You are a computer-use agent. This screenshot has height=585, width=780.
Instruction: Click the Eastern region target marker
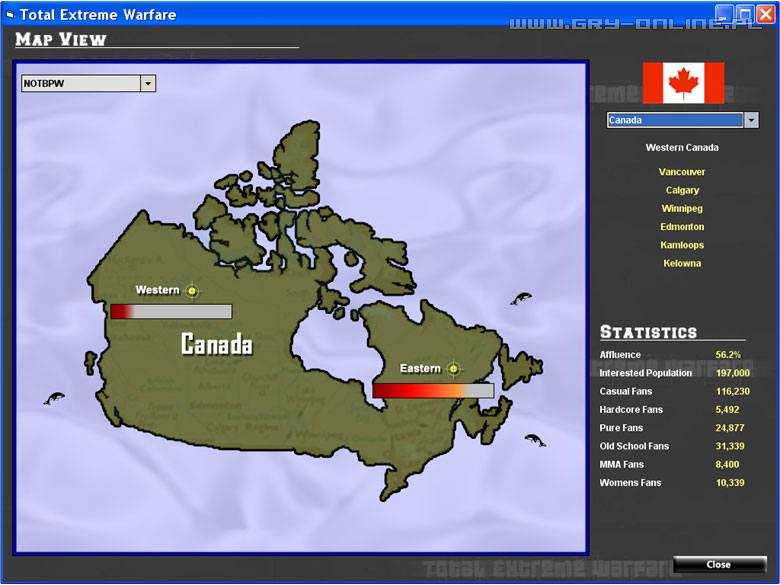click(453, 369)
